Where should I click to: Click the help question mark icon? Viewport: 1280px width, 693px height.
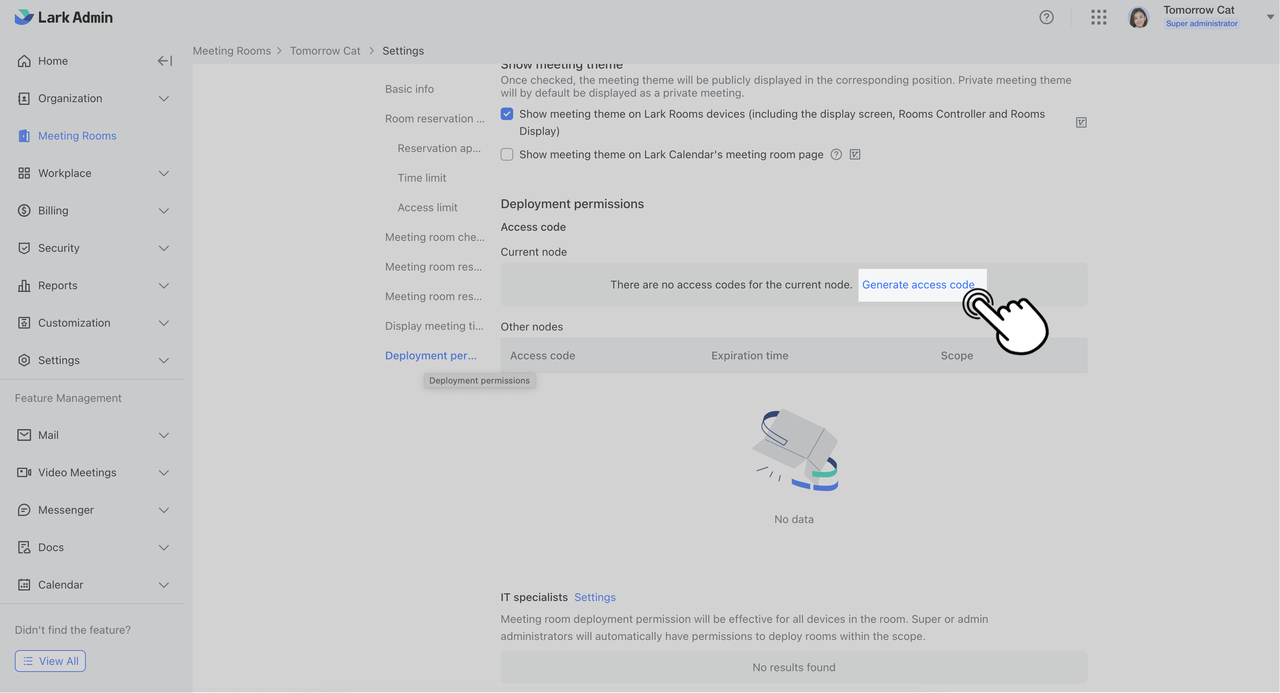[1046, 17]
